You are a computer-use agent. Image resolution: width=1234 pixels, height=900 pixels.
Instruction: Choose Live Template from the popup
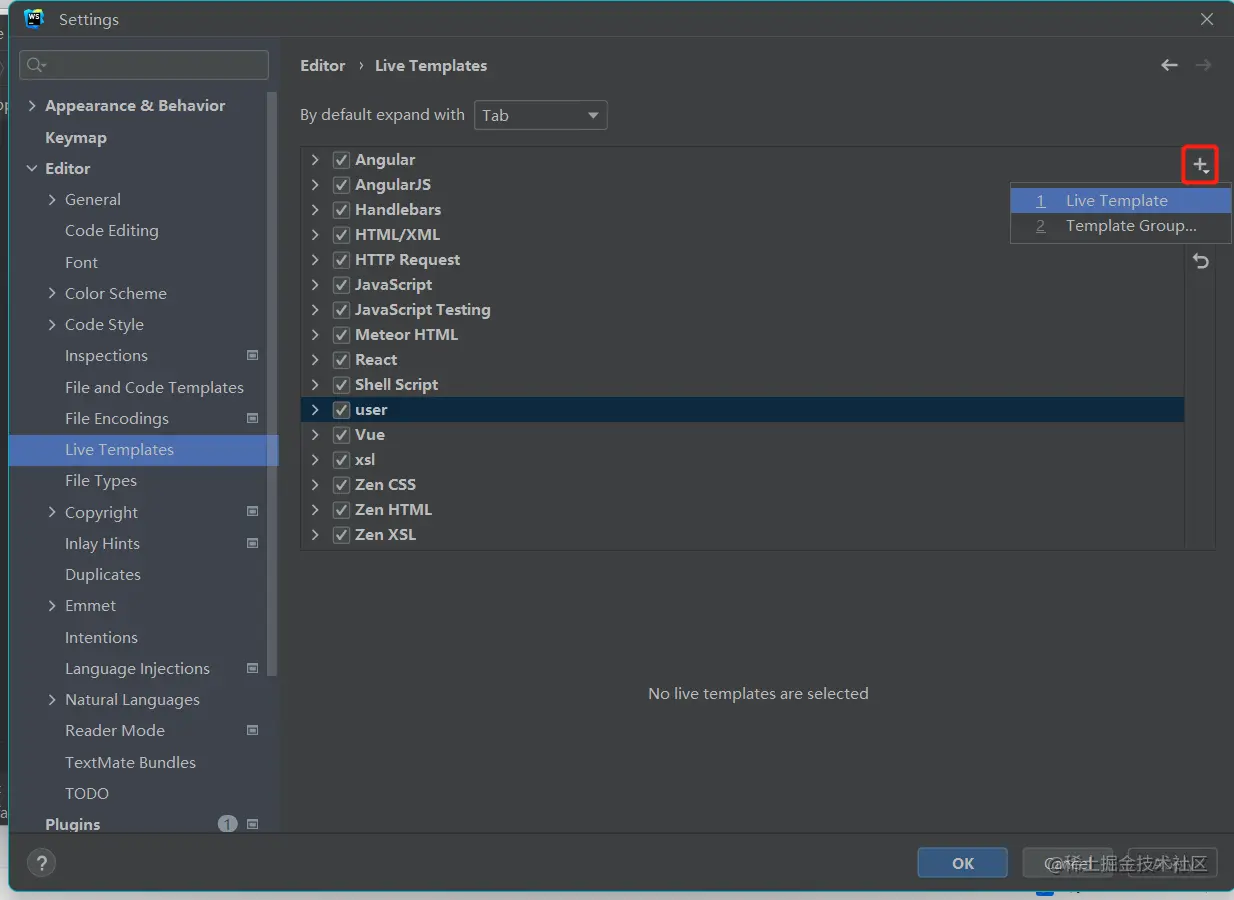point(1120,200)
